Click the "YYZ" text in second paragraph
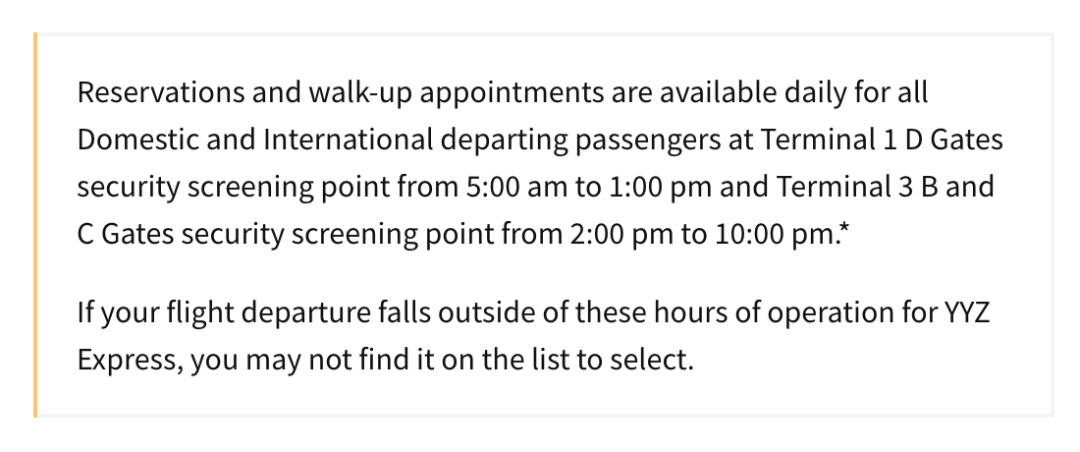 [966, 313]
